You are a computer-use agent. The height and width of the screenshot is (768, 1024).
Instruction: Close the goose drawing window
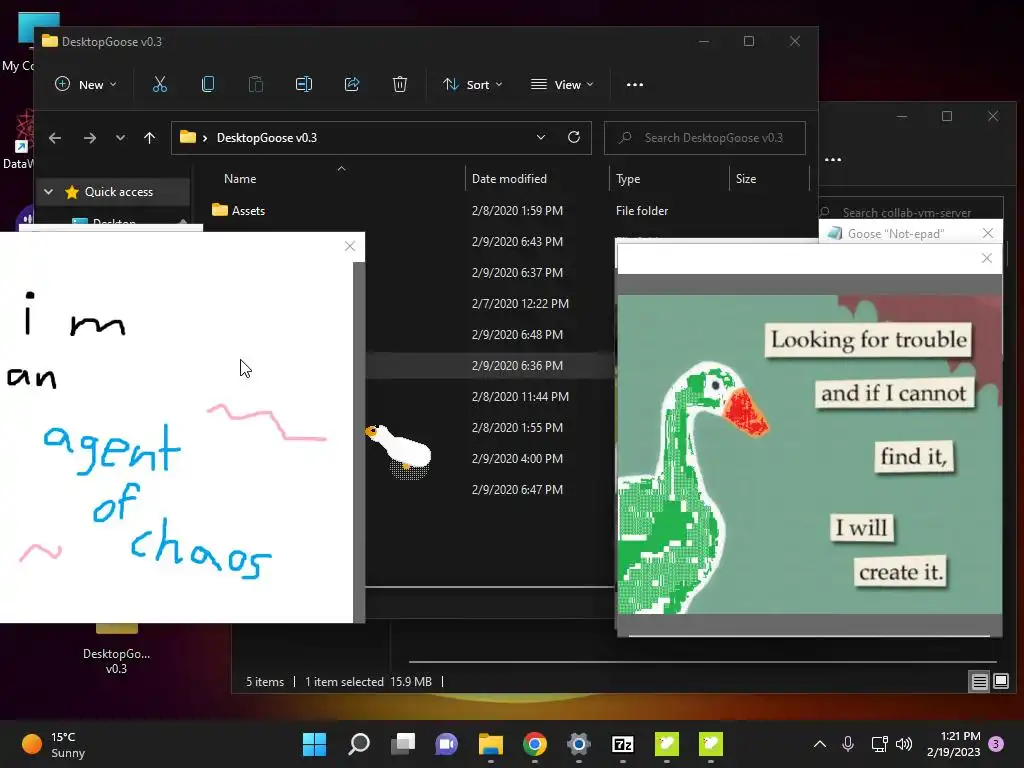coord(350,246)
